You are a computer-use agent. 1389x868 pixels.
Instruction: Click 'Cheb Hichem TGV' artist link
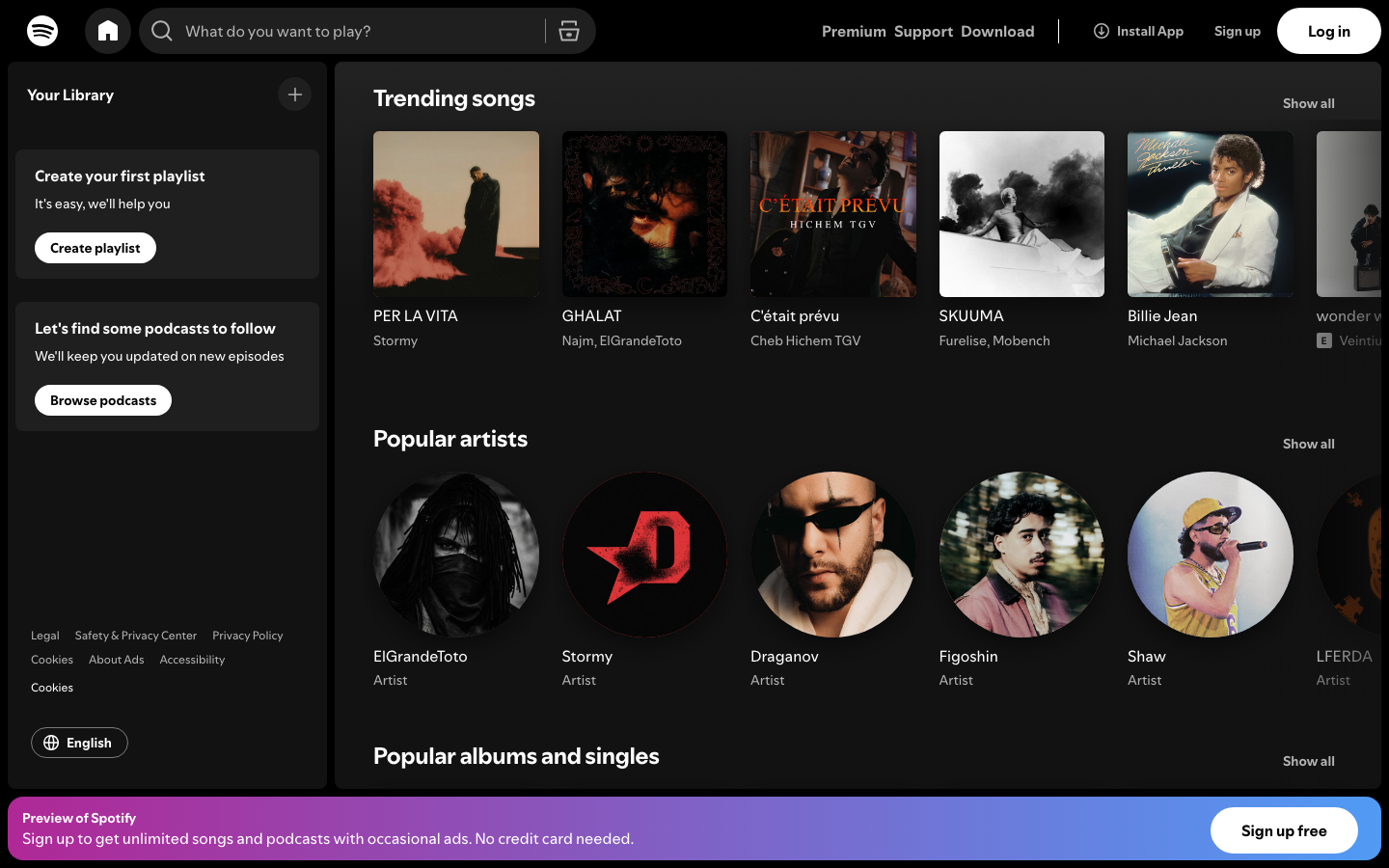[805, 340]
